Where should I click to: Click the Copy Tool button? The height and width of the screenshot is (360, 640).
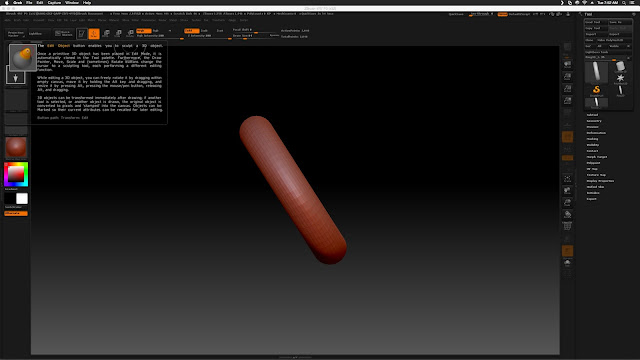pyautogui.click(x=596, y=28)
